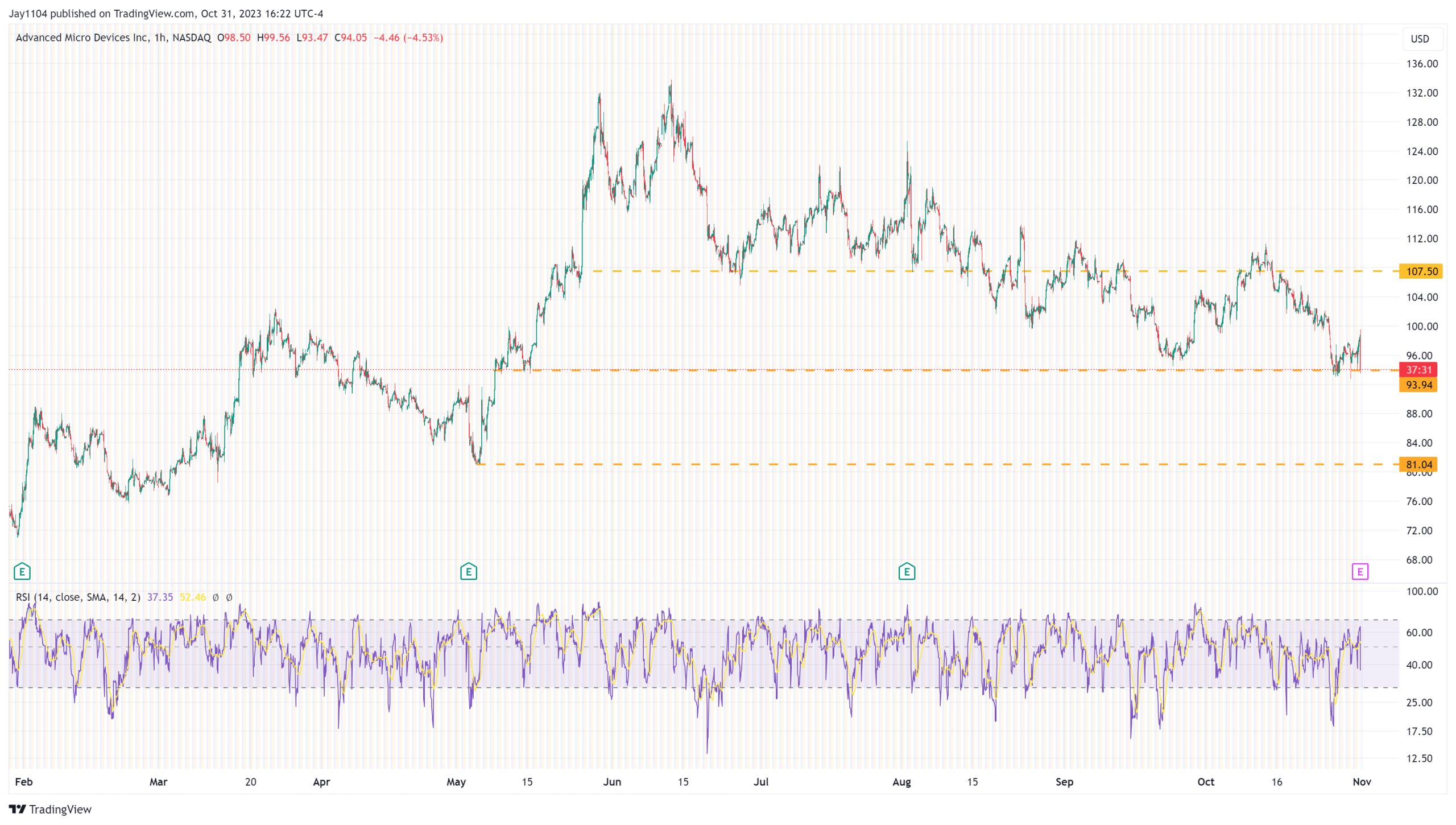Click the RSI scale 12.50 label
The width and height of the screenshot is (1456, 825).
coord(1419,758)
